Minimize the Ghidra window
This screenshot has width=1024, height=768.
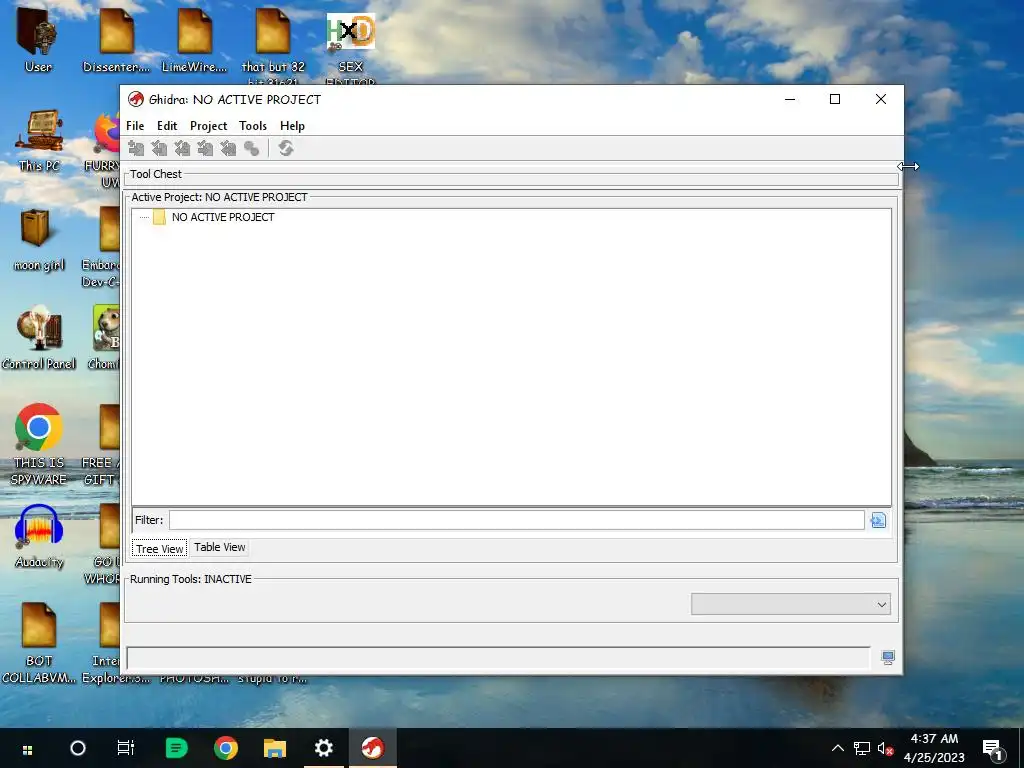point(790,99)
